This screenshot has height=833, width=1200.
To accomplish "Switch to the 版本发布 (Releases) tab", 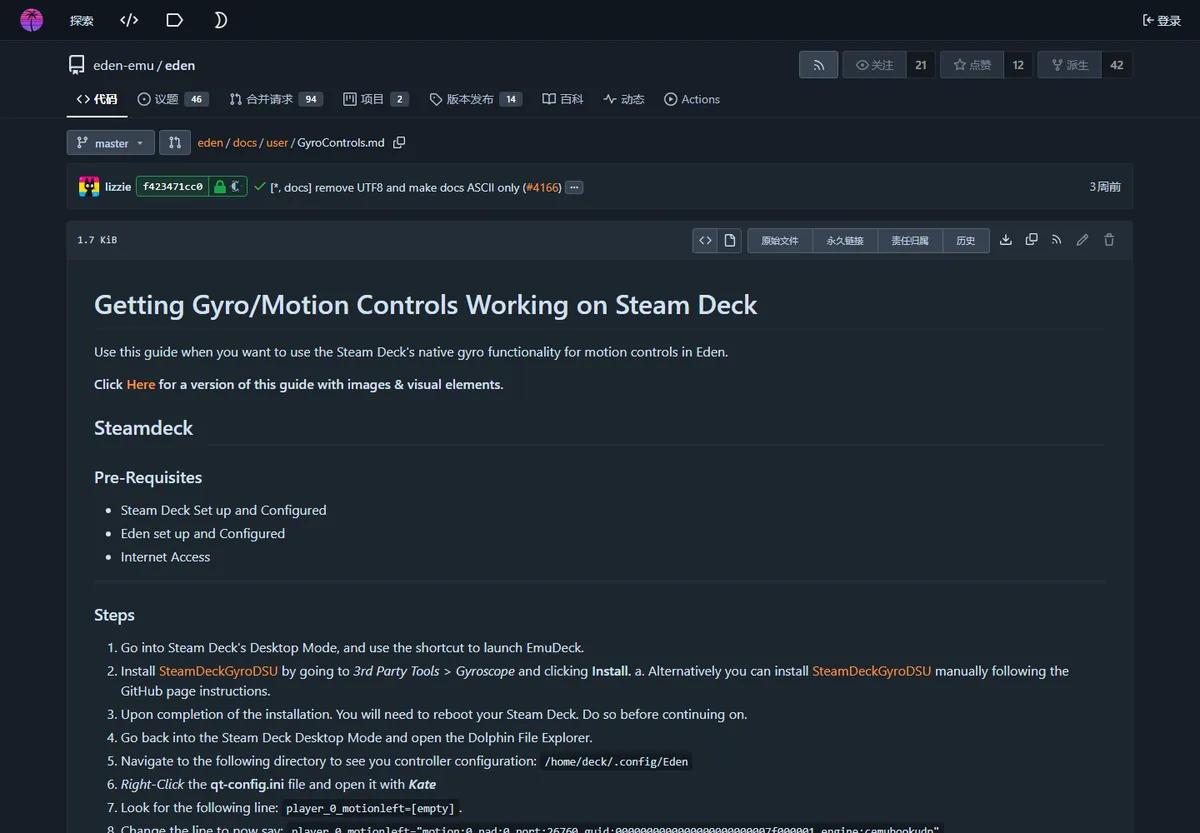I will (476, 99).
